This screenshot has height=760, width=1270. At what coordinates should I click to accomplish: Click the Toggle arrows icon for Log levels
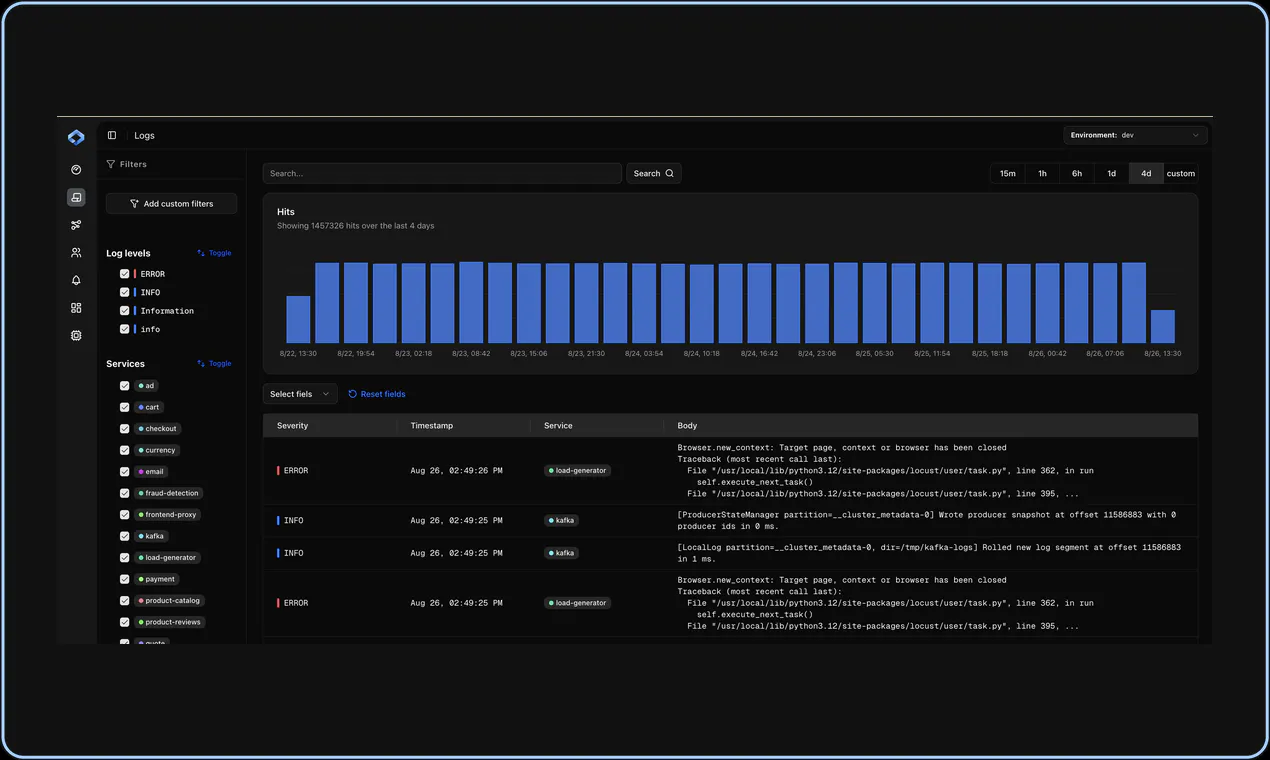point(201,253)
